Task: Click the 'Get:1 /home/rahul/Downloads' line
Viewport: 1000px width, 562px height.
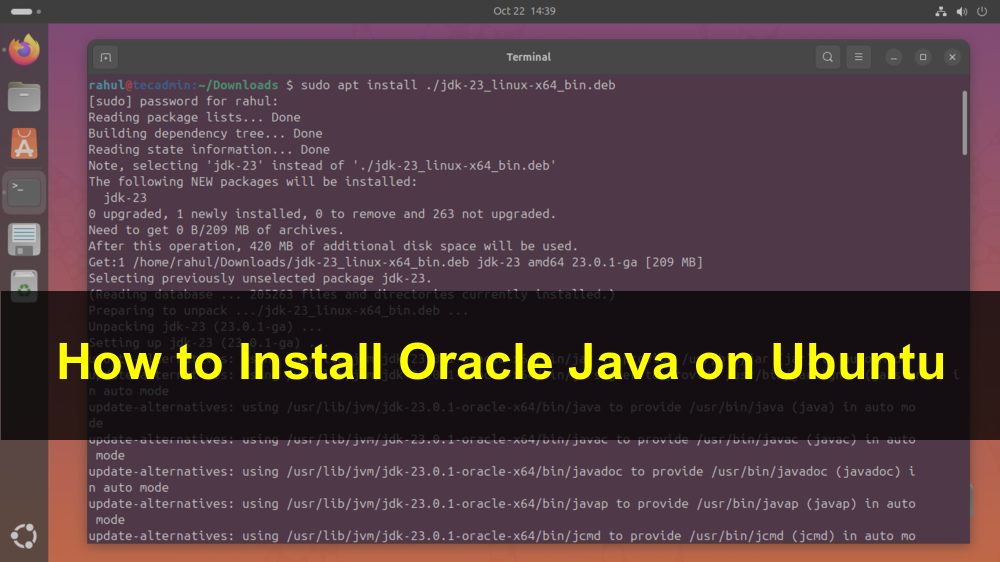Action: [395, 262]
